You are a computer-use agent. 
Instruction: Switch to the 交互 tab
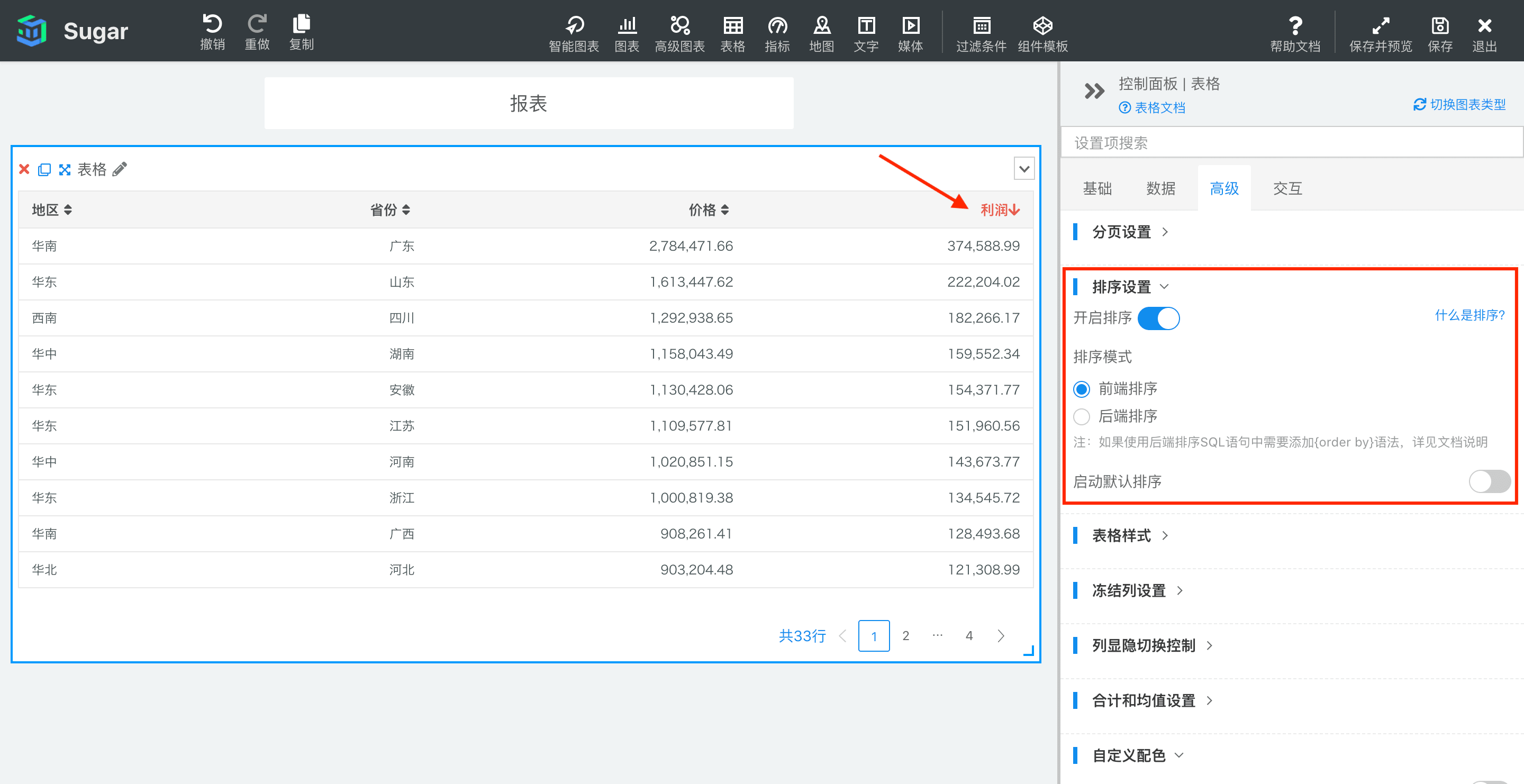click(x=1287, y=189)
